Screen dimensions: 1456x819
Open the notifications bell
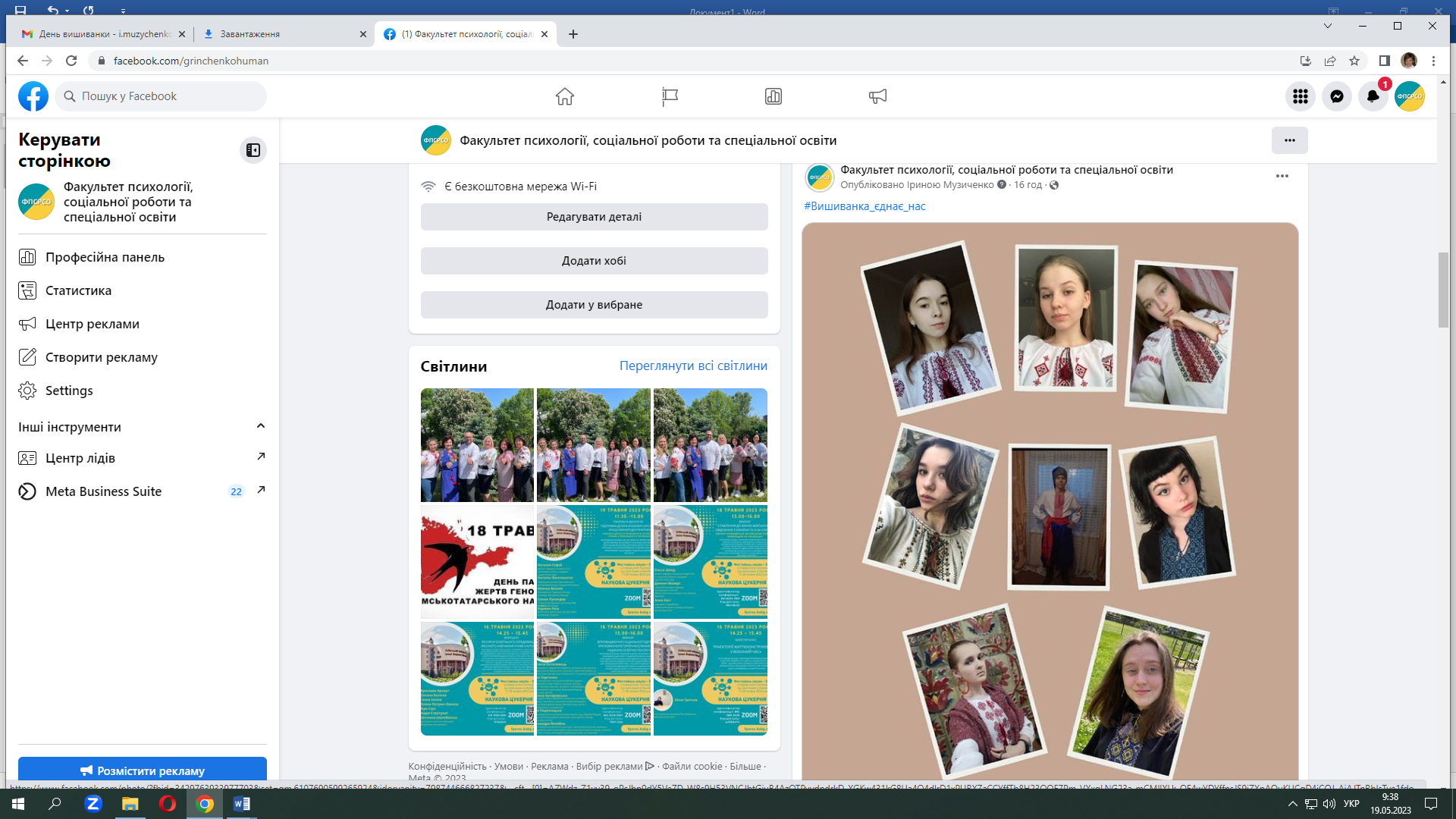tap(1373, 96)
